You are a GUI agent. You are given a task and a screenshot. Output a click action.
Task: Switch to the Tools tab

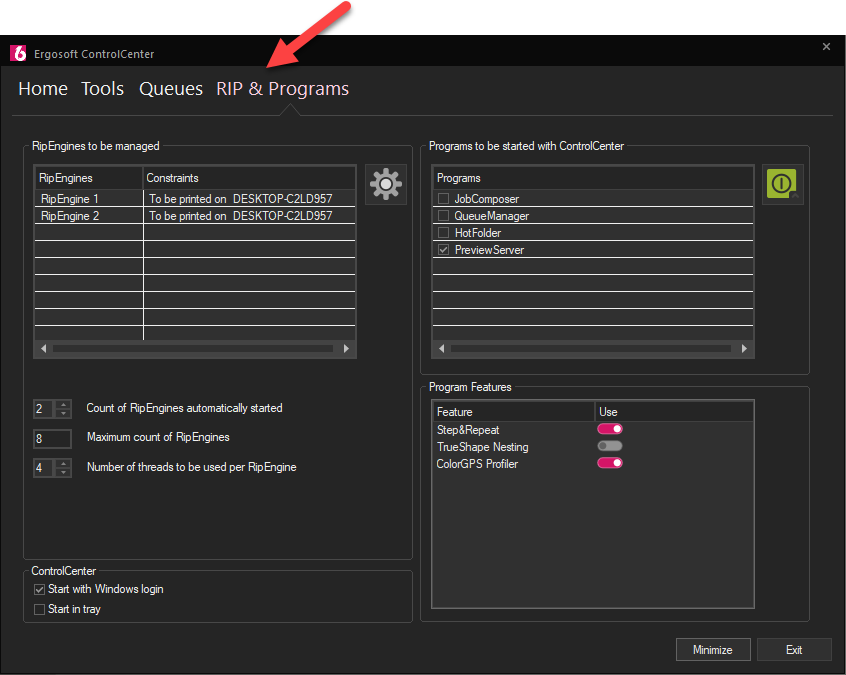coord(103,88)
